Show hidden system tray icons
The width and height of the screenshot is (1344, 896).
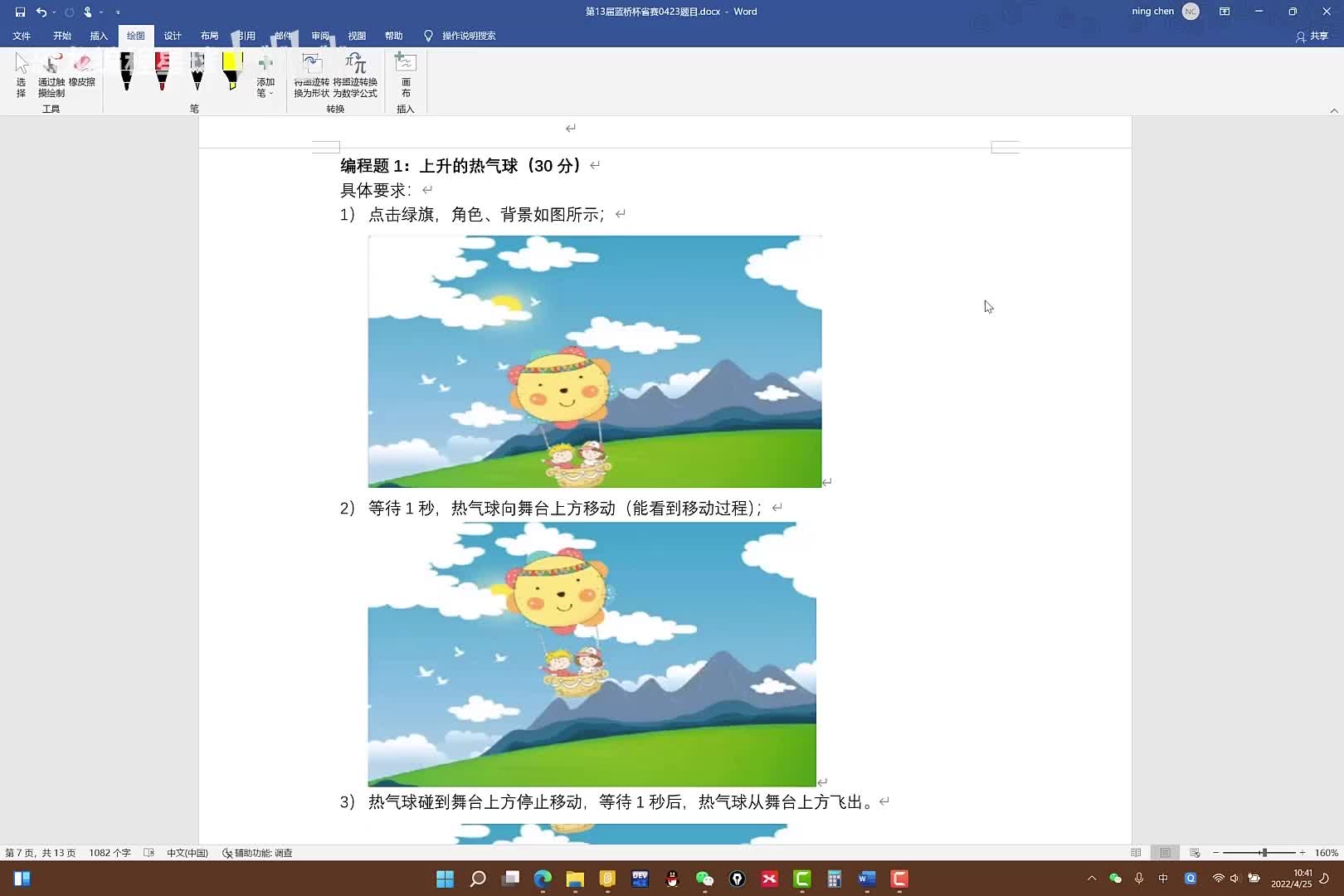coord(1092,879)
